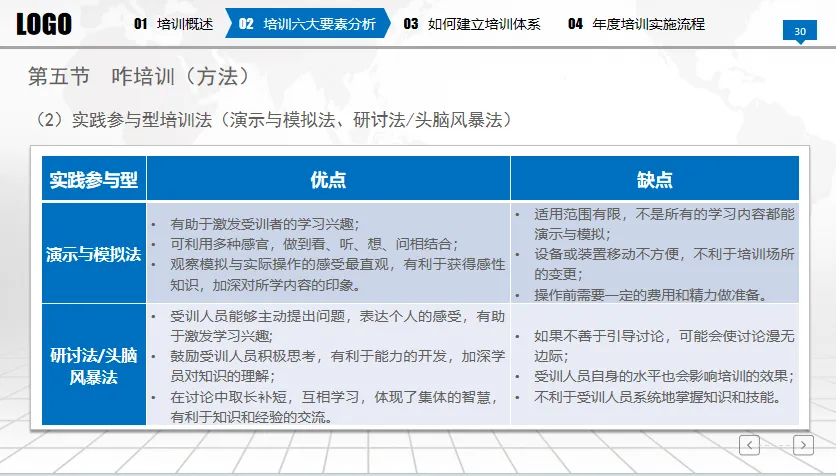Go to the previous slide arrow button
The width and height of the screenshot is (836, 476).
coord(749,445)
